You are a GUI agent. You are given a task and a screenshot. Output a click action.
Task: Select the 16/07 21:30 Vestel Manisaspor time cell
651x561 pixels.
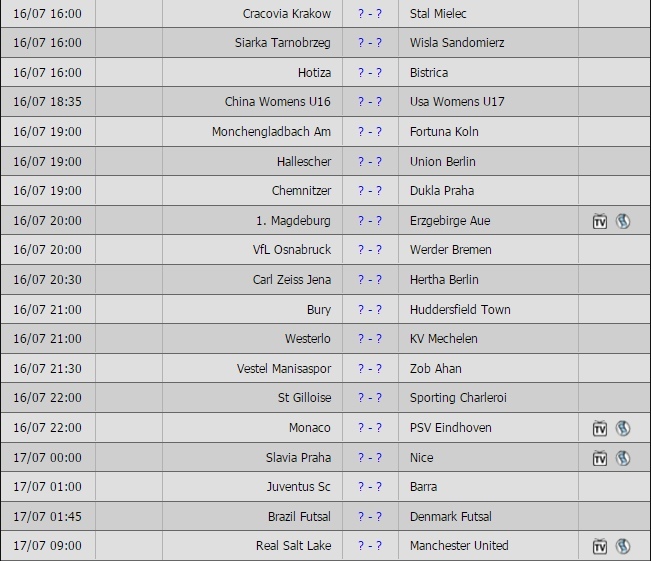pos(48,369)
